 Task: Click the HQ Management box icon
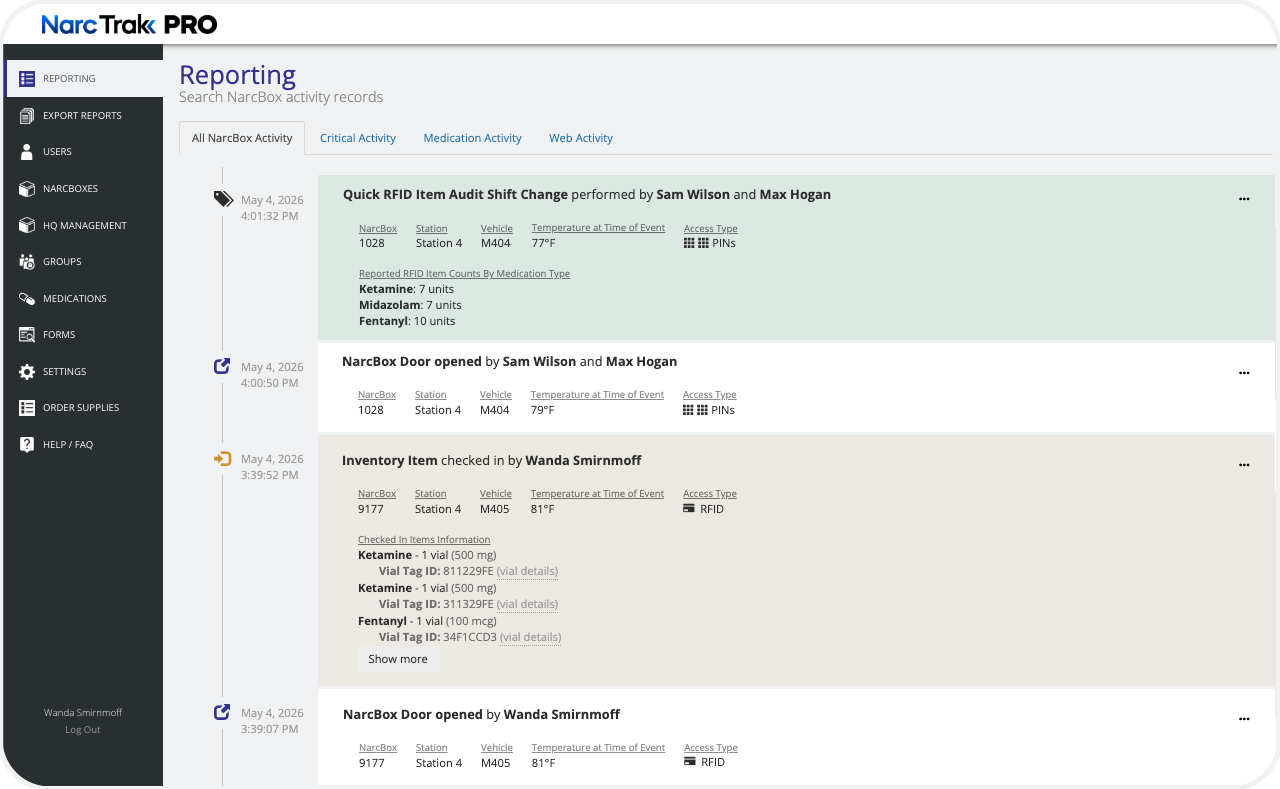(x=27, y=225)
